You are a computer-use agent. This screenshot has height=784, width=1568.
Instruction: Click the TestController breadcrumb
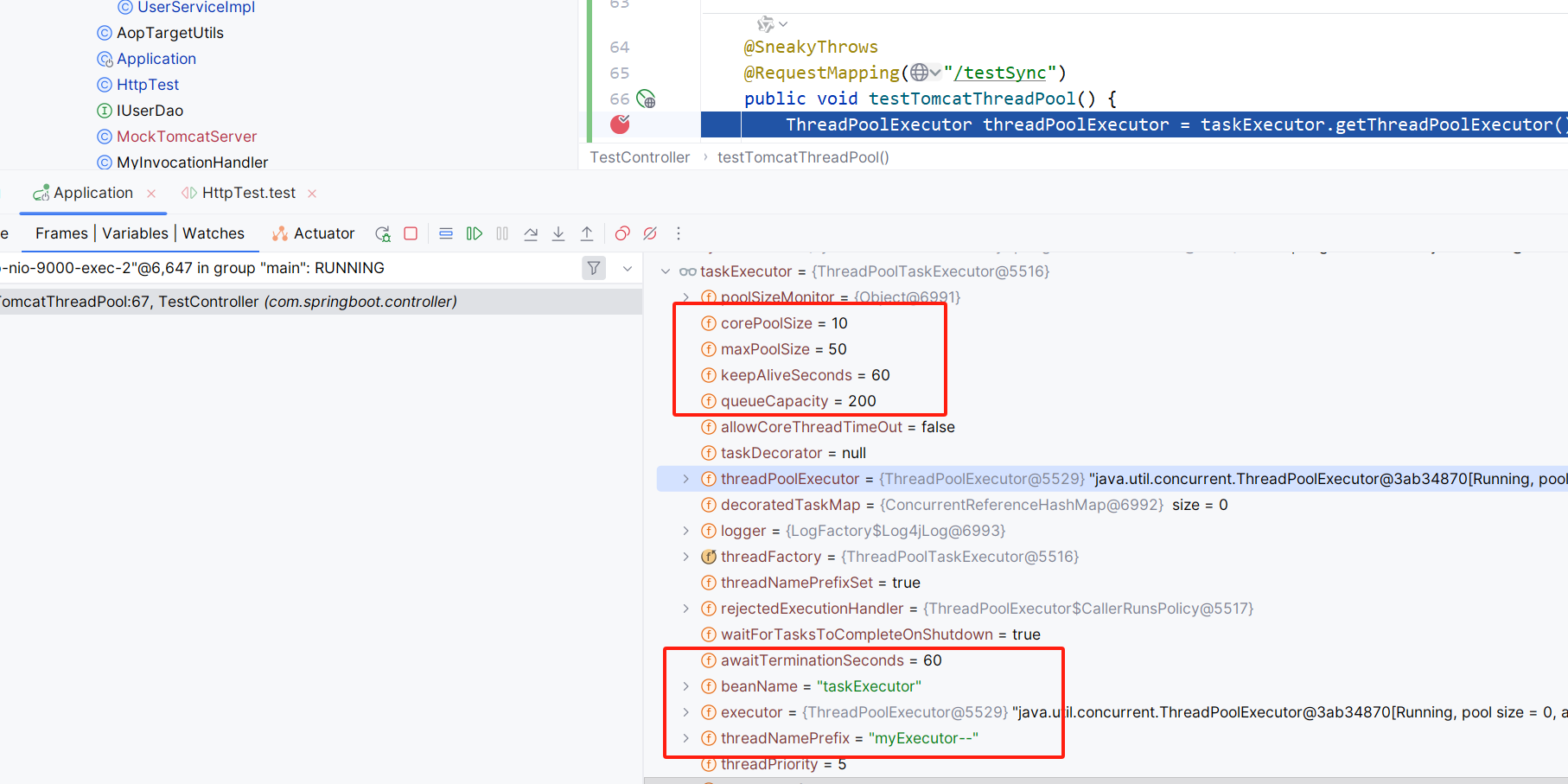click(640, 157)
